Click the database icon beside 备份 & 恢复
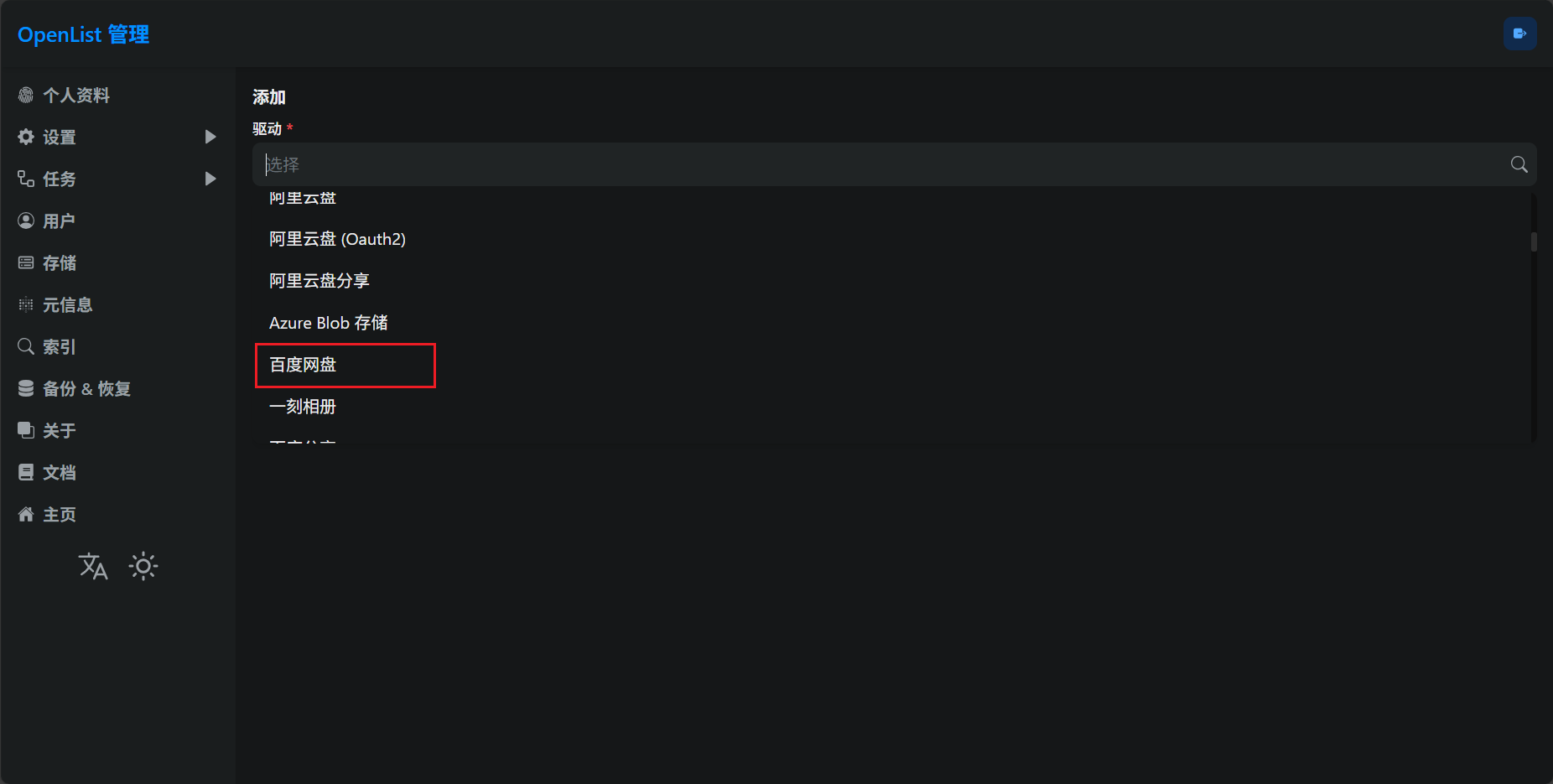 [26, 389]
